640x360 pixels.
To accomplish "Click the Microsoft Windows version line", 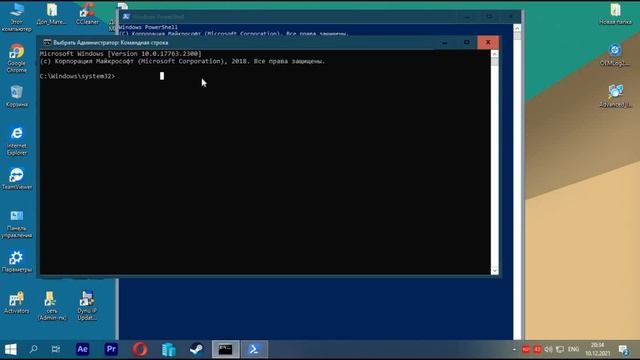I will pyautogui.click(x=120, y=54).
